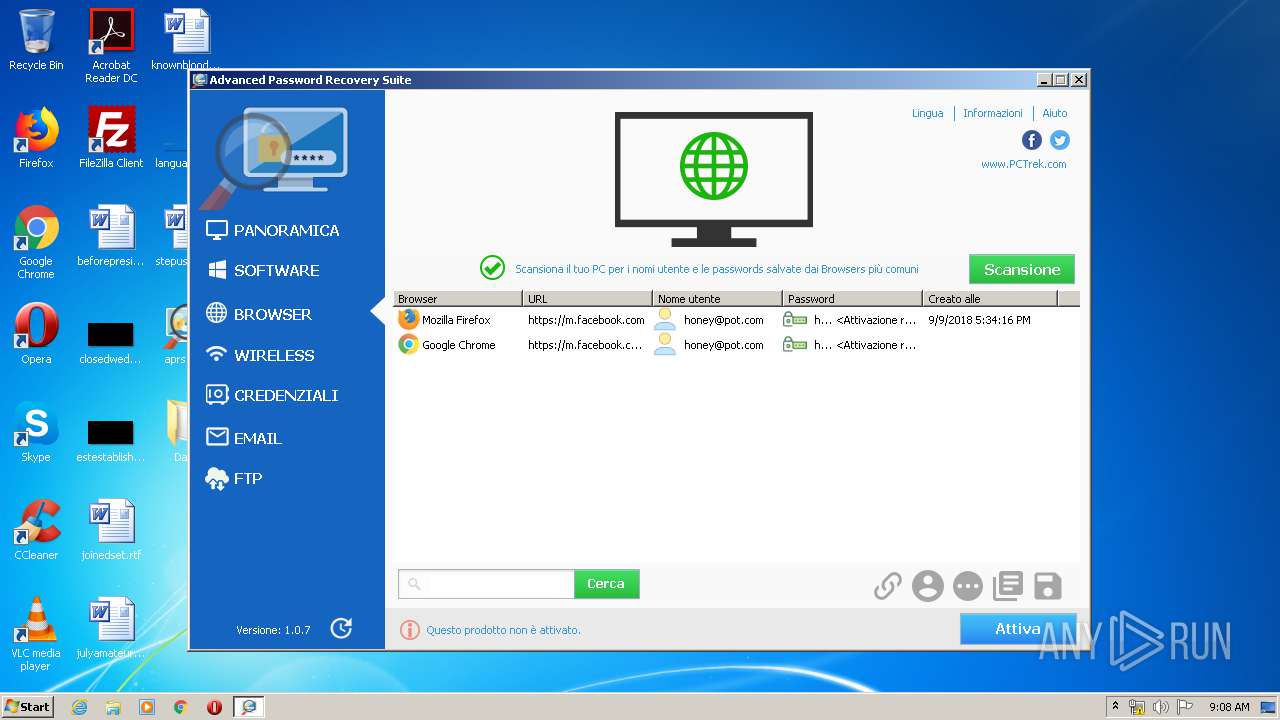Open Google Chrome desktop shortcut
This screenshot has height=720, width=1280.
(36, 242)
